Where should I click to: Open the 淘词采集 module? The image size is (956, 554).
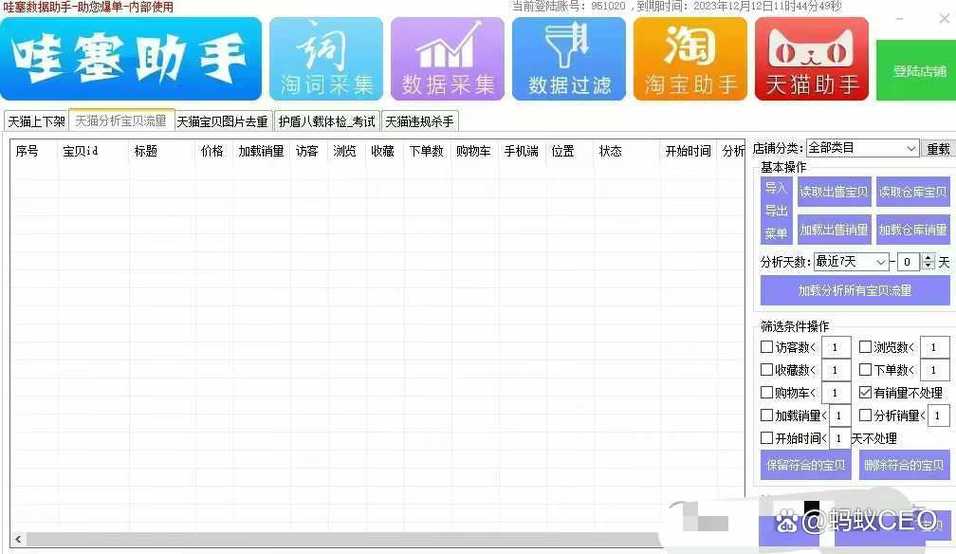tap(326, 59)
